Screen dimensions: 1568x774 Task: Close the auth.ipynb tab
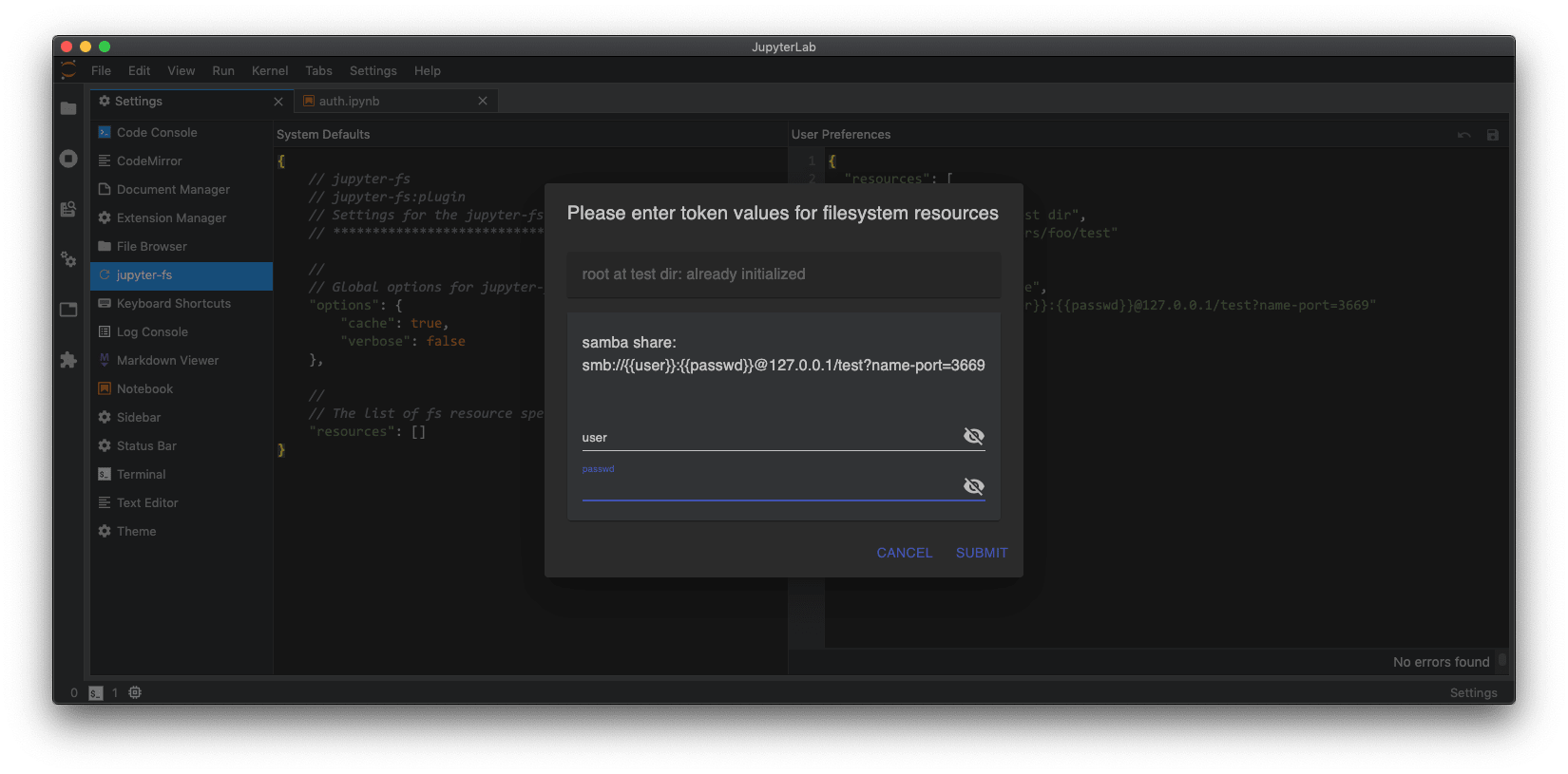tap(483, 101)
